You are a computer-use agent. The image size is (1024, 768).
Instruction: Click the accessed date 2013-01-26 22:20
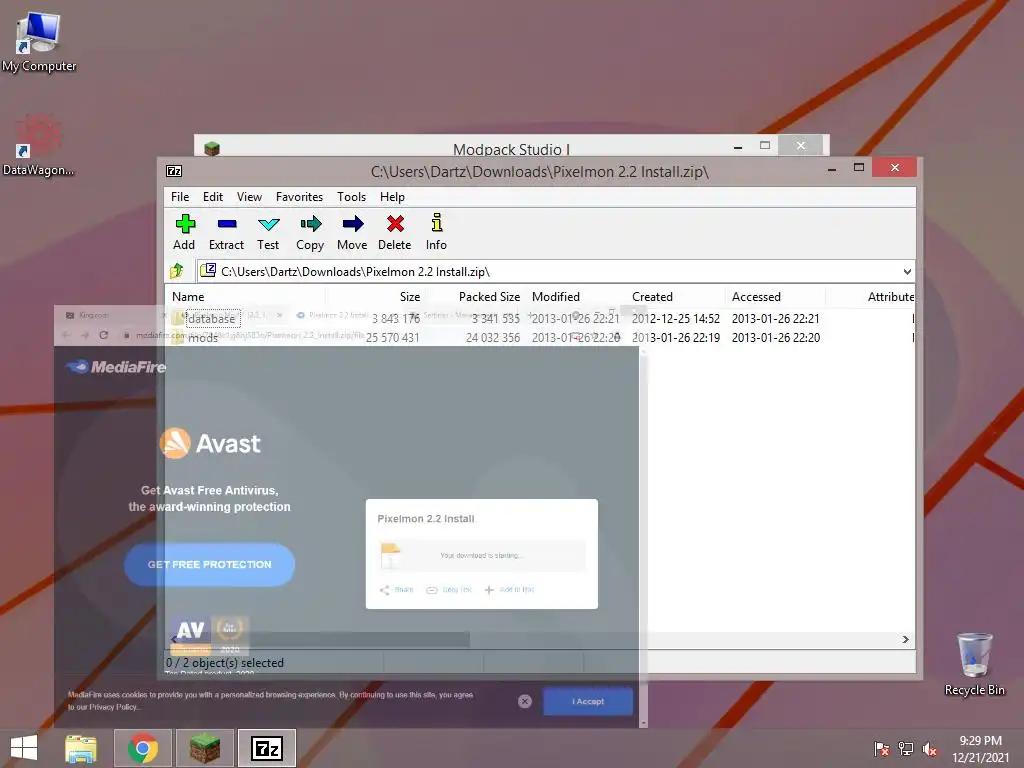click(776, 338)
